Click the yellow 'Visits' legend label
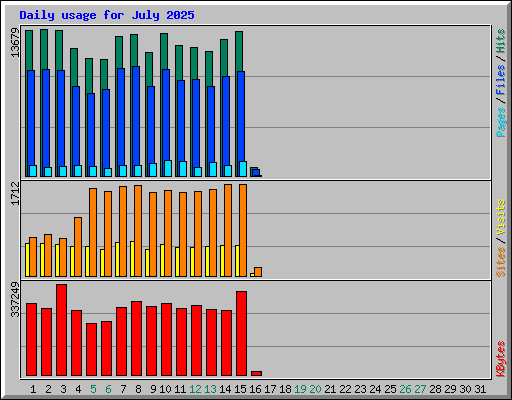Viewport: 512px width, 400px height. pyautogui.click(x=501, y=217)
